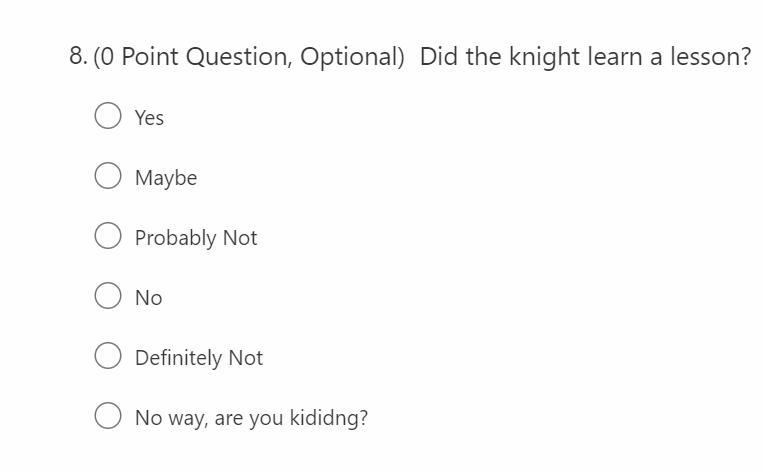Screen dimensions: 763x471
Task: Choose the "No way, are you kididng?" radio button
Action: [108, 417]
